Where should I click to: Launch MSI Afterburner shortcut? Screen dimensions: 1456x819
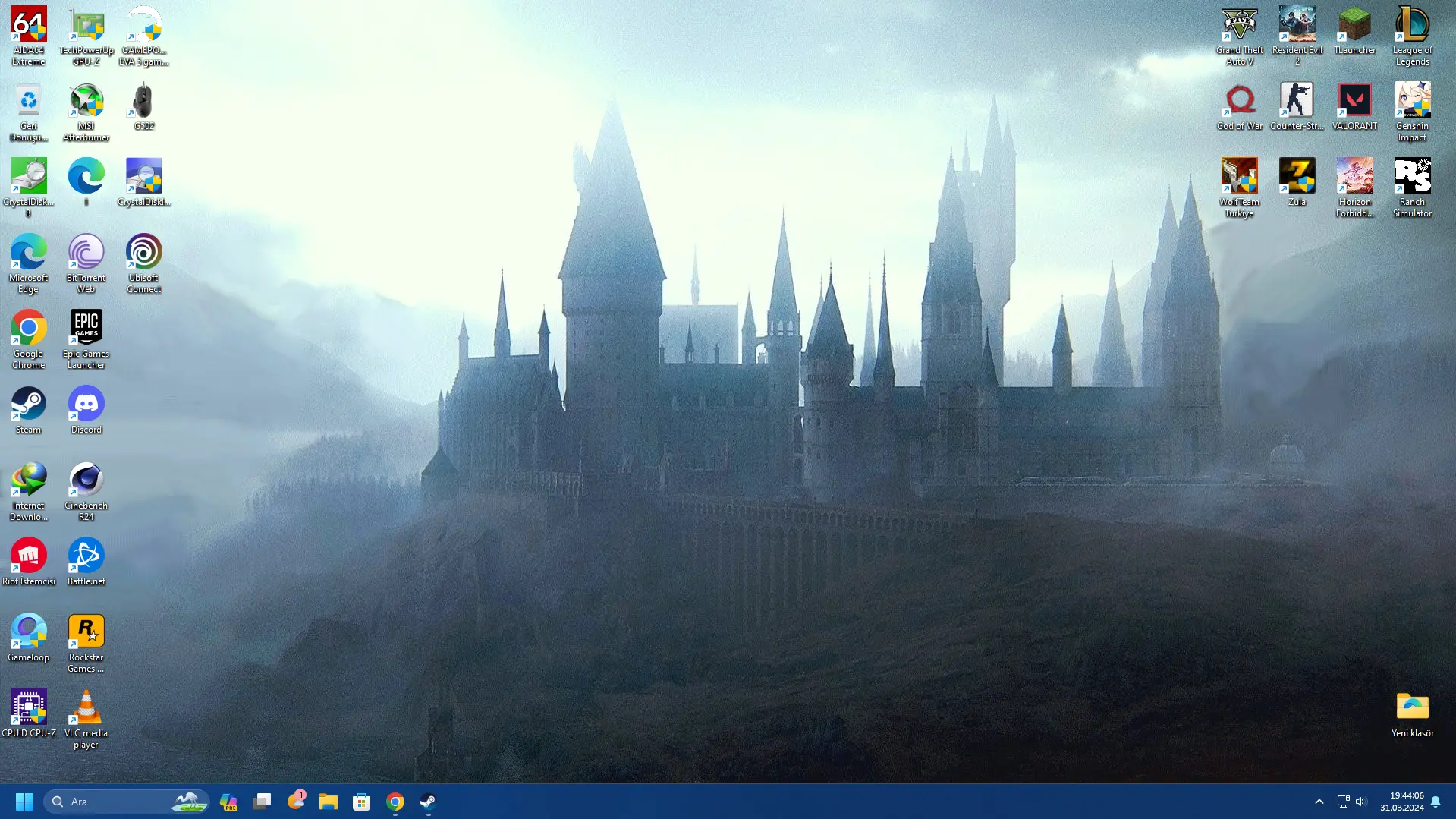[86, 112]
